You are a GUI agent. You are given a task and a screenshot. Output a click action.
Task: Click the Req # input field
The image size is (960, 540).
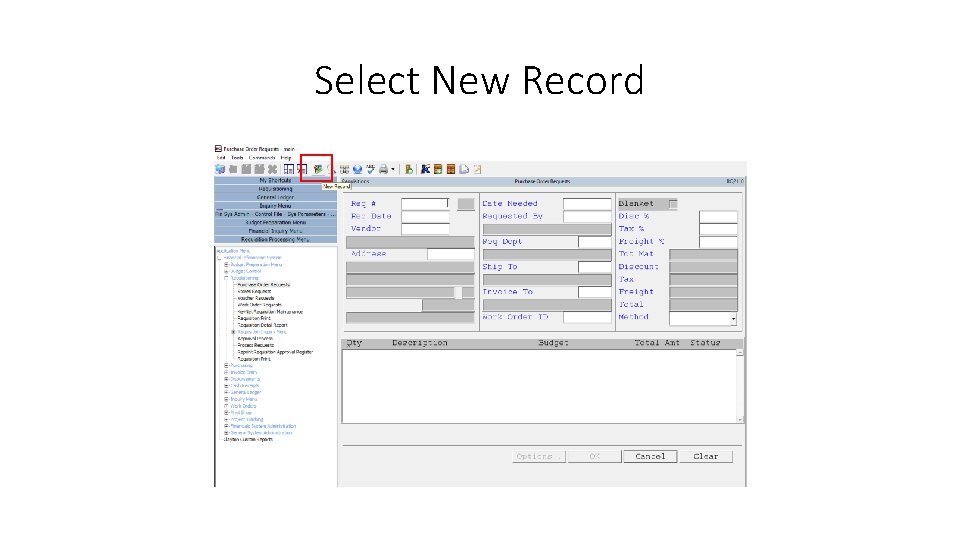(425, 203)
